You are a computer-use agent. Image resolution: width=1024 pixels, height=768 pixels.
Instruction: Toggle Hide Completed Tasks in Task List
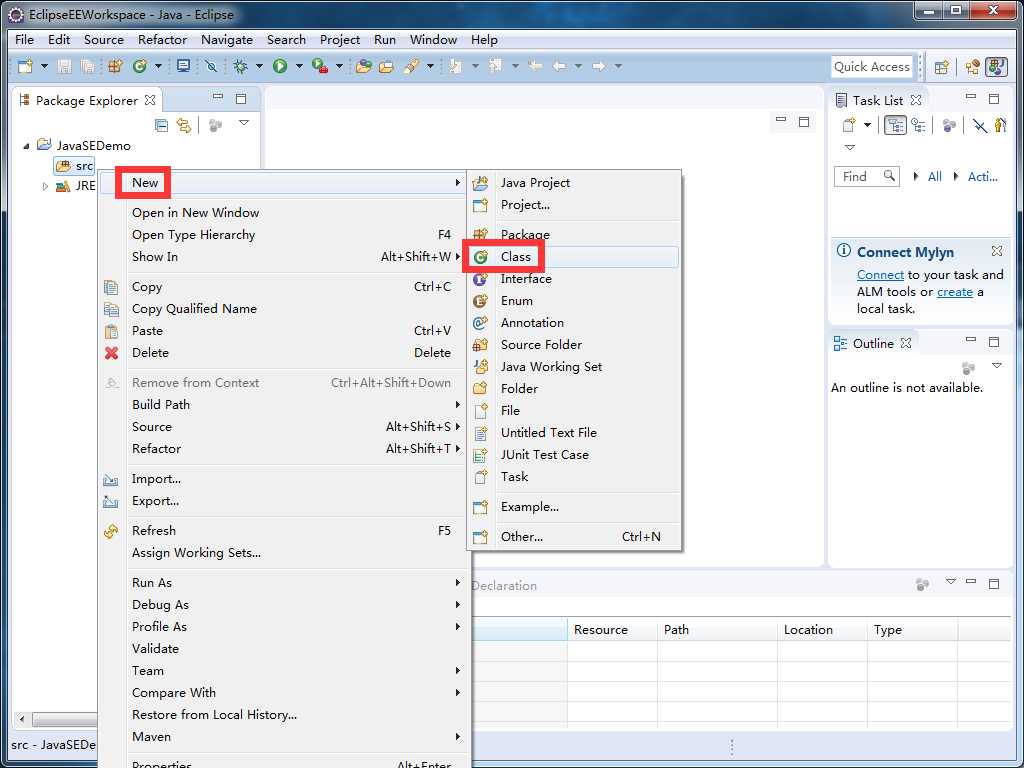[979, 125]
